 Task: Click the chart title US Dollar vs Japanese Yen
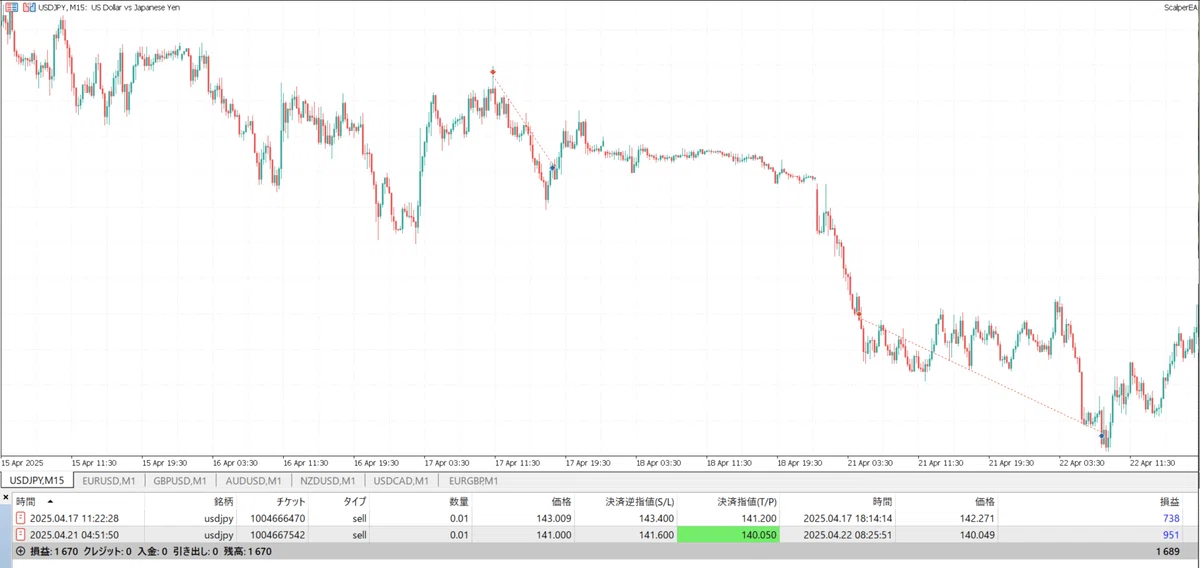(x=133, y=8)
